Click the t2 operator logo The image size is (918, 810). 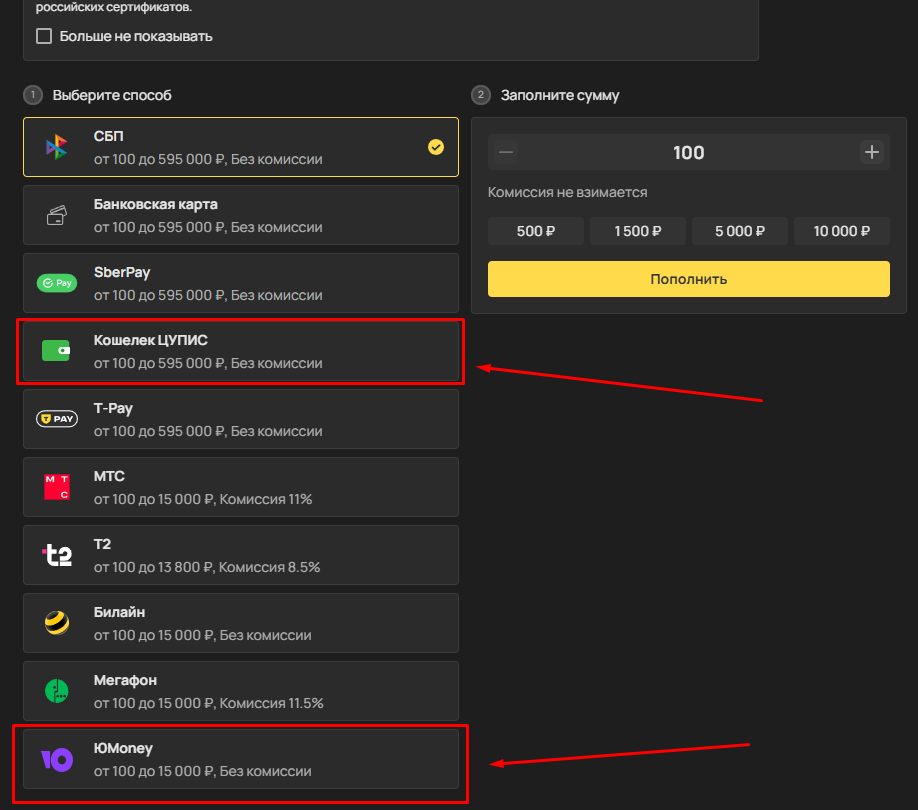57,555
